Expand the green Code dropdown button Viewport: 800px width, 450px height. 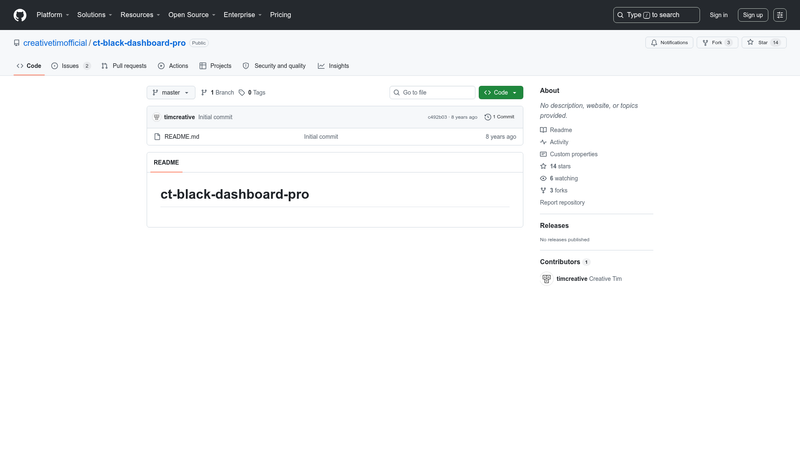(501, 92)
